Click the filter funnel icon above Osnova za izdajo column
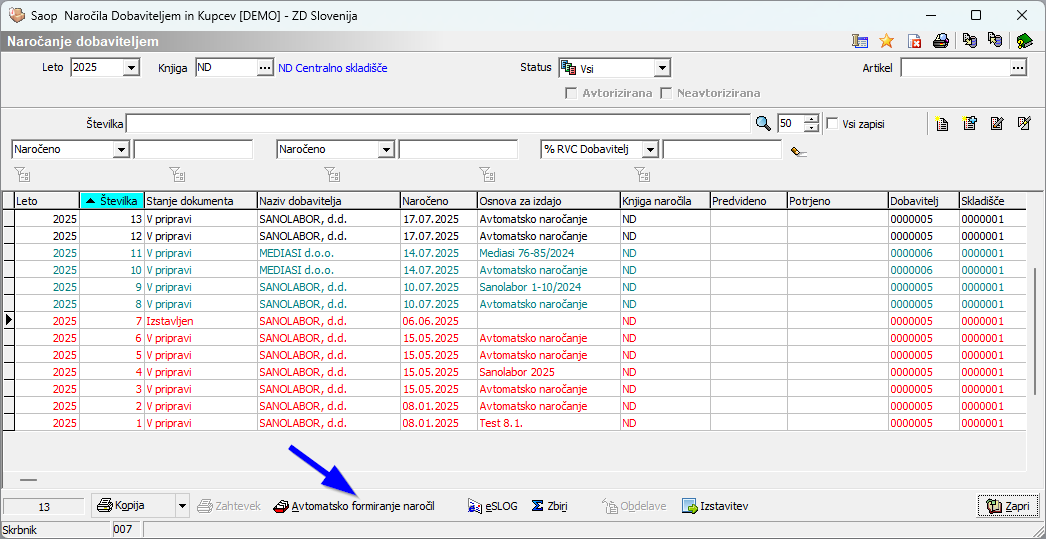1046x539 pixels. tap(487, 175)
